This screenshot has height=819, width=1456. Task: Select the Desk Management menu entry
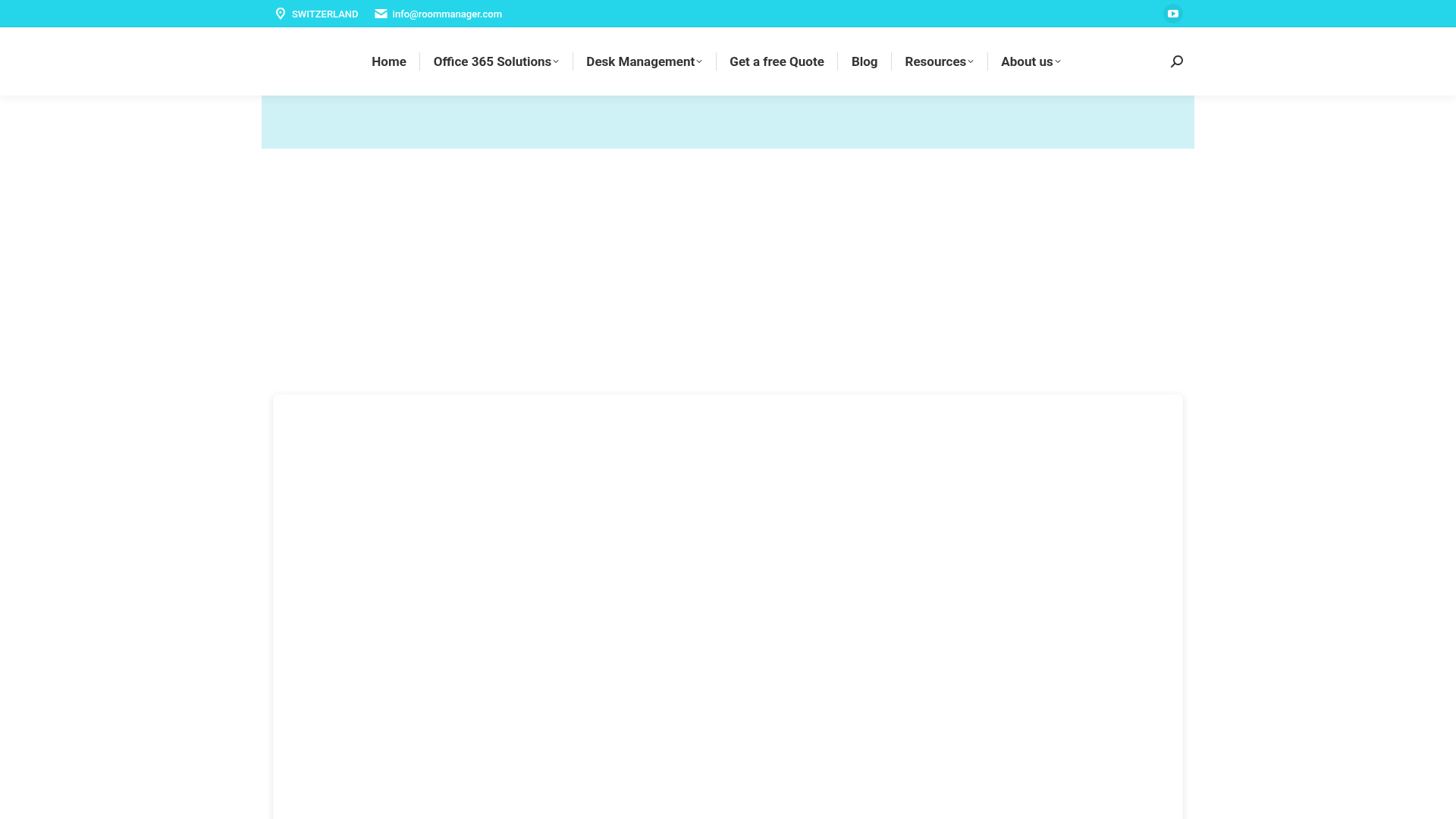pos(640,61)
